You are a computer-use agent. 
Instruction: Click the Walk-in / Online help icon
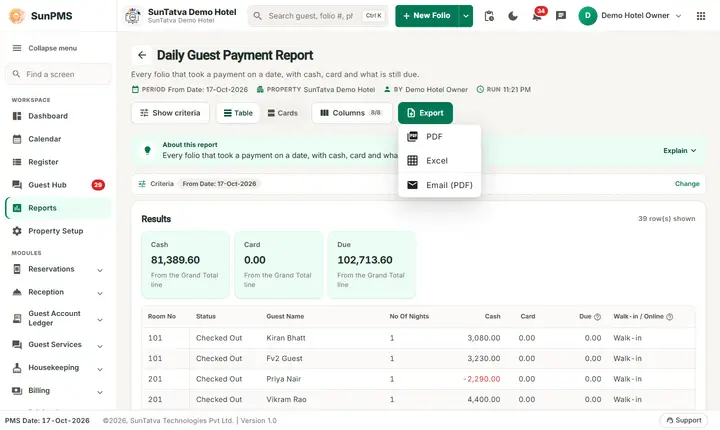(x=669, y=317)
